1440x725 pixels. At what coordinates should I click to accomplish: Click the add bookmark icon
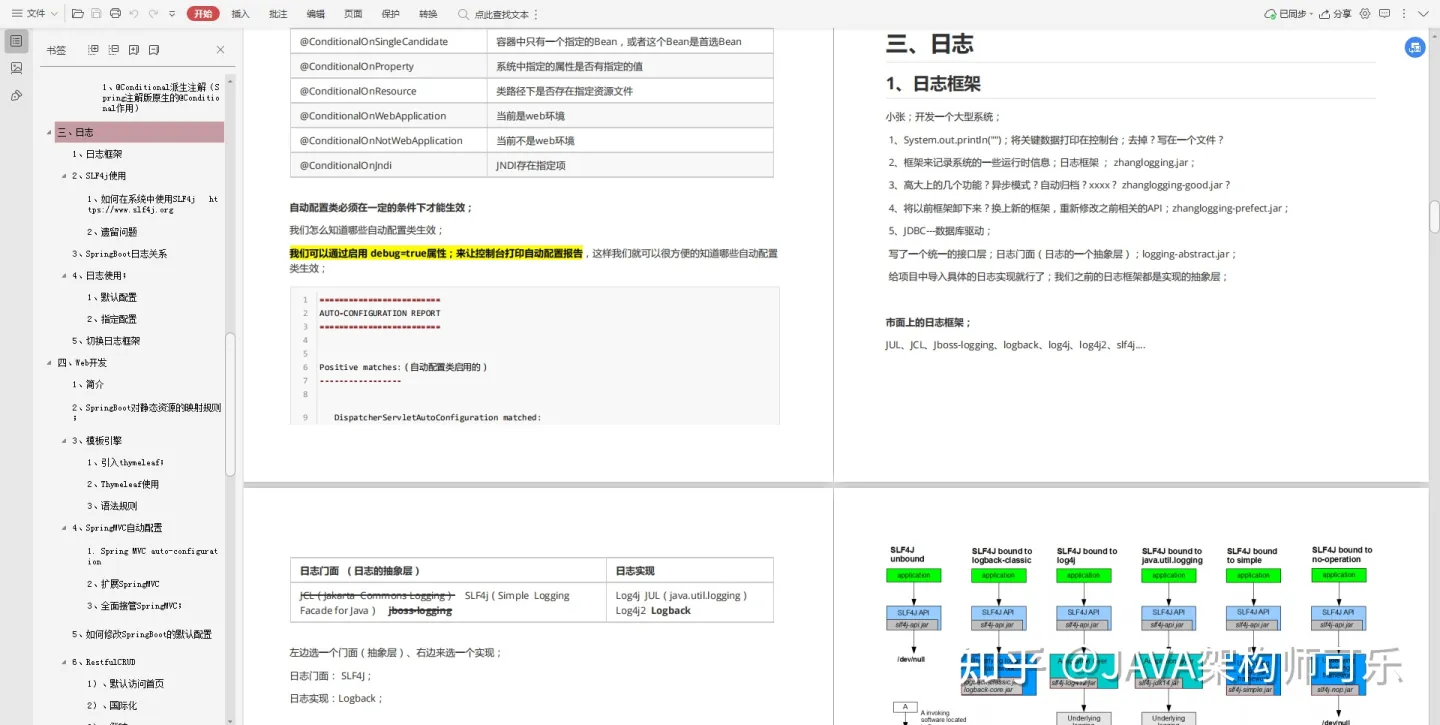click(133, 50)
